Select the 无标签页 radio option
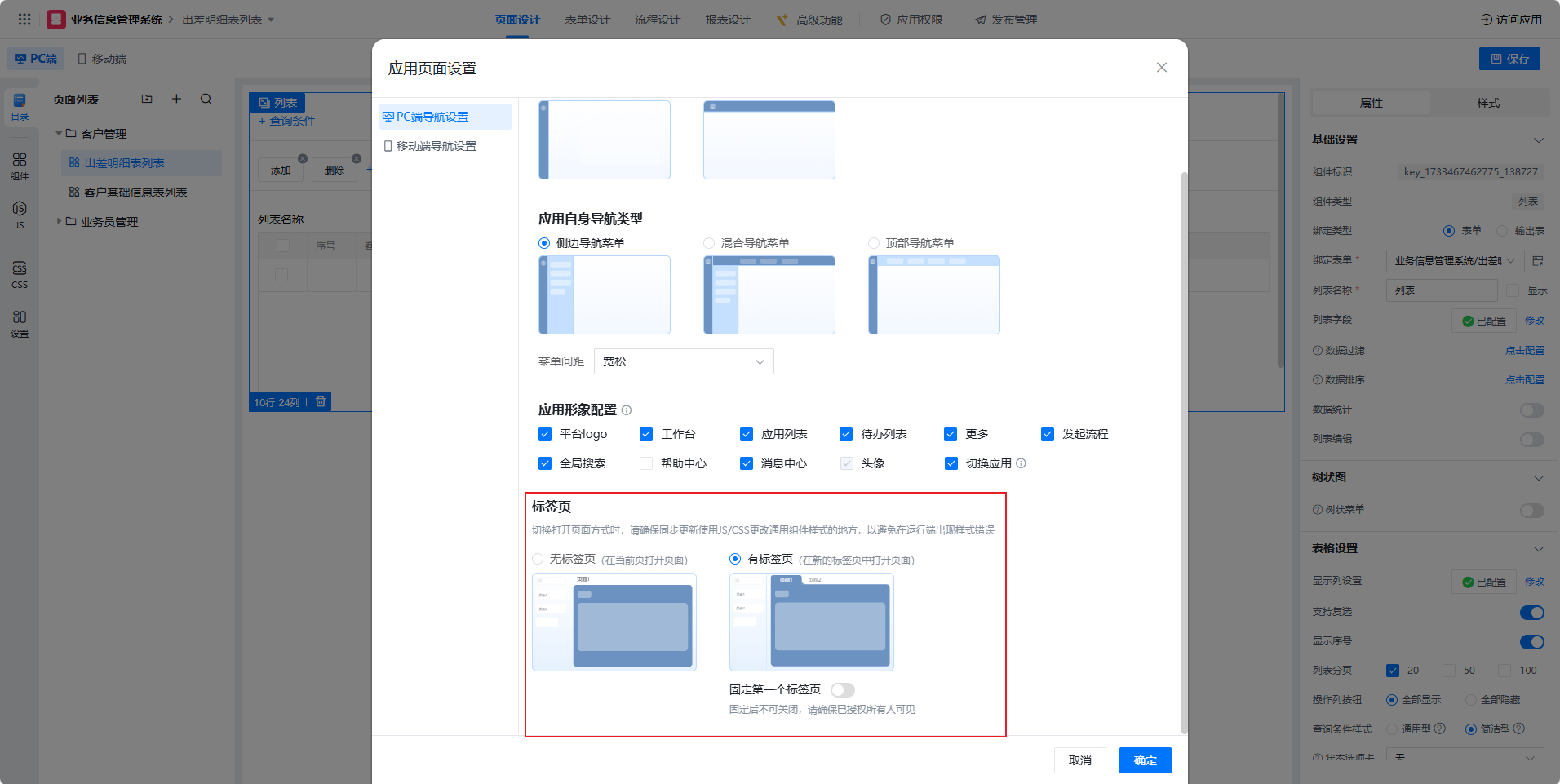1560x784 pixels. pyautogui.click(x=538, y=559)
